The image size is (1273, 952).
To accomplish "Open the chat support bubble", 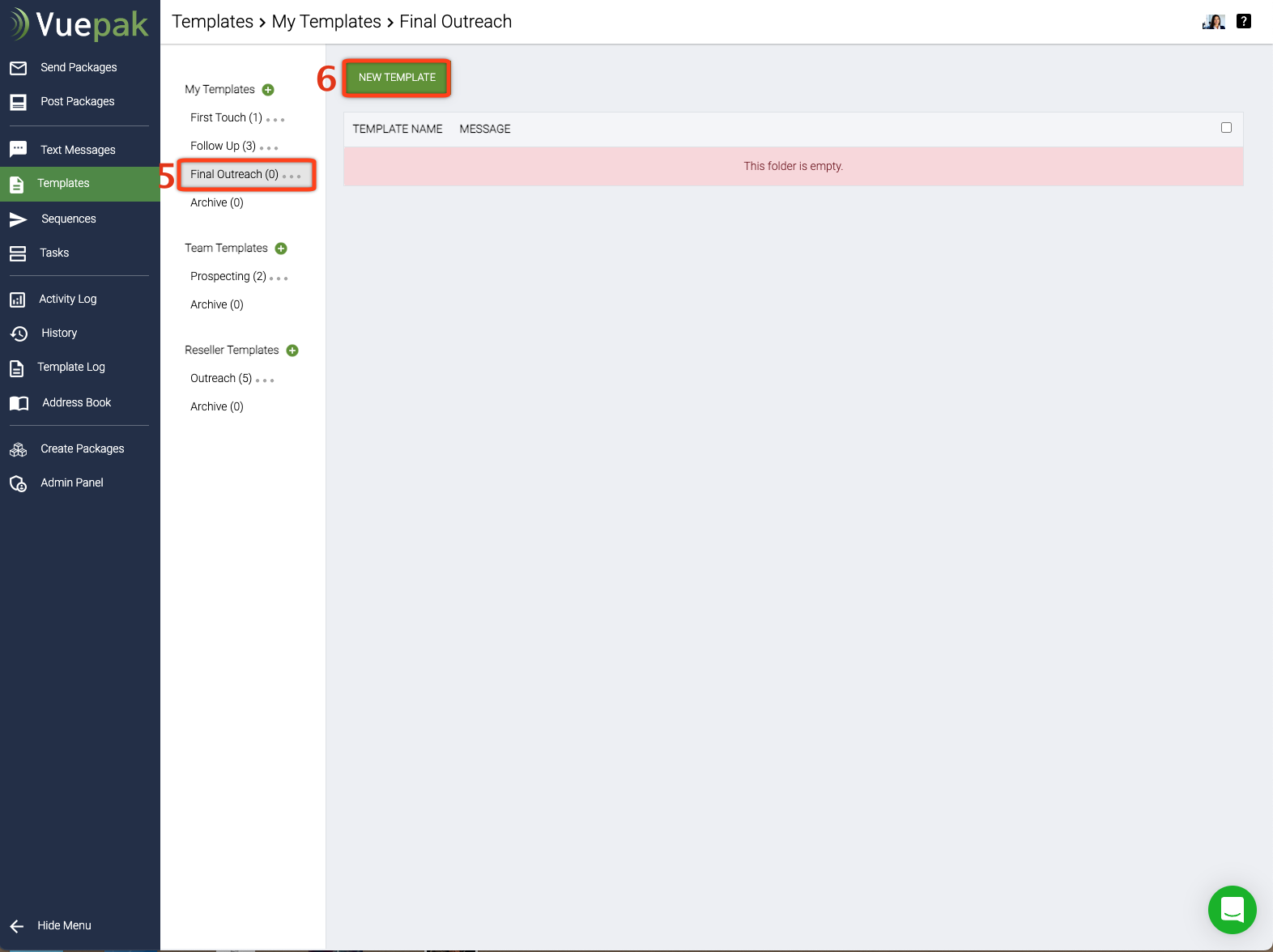I will [1232, 909].
